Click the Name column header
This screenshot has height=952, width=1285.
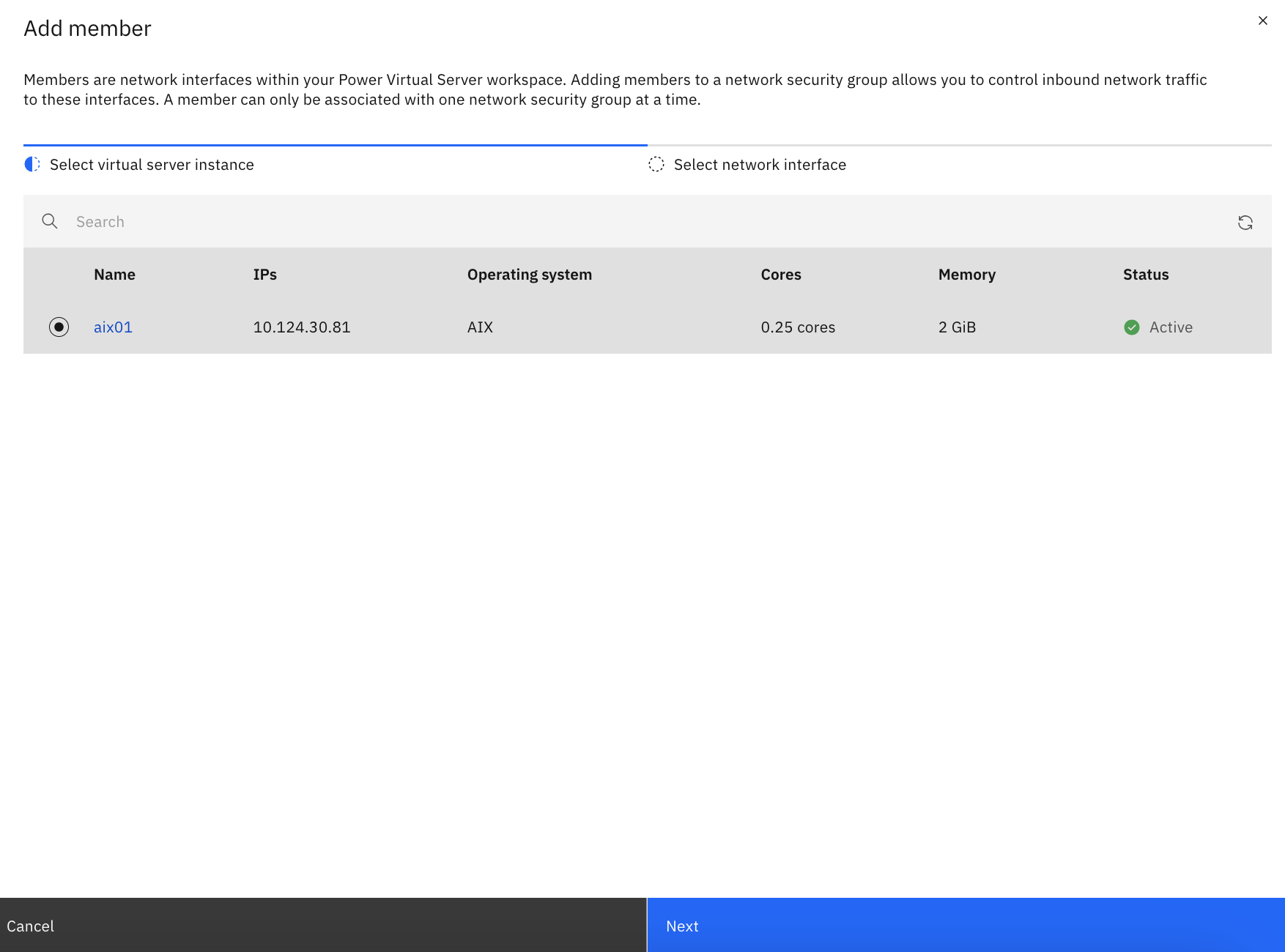point(114,275)
